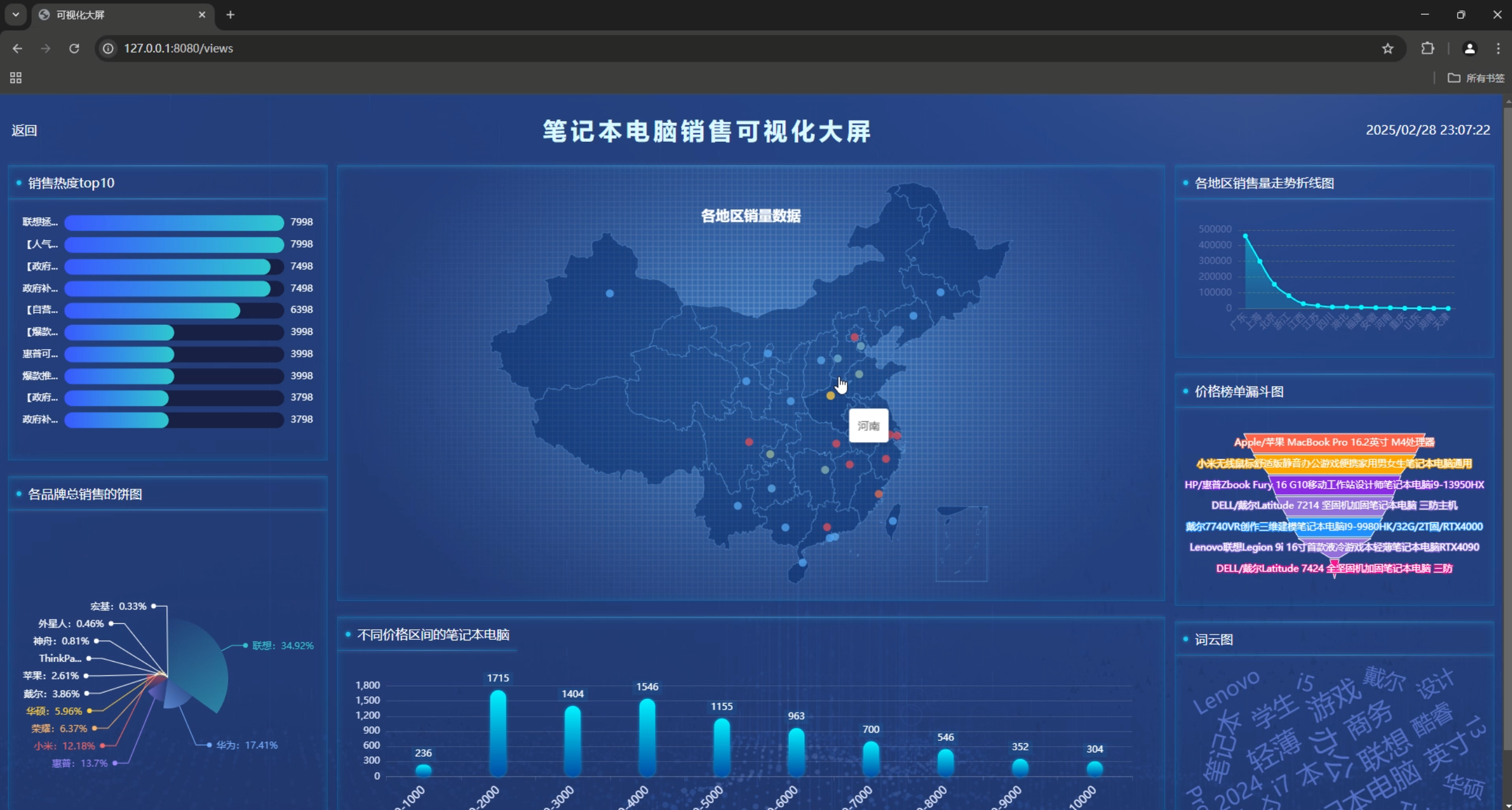
Task: Click the HP/惠普Zbook Fury funnel segment
Action: pyautogui.click(x=1334, y=485)
